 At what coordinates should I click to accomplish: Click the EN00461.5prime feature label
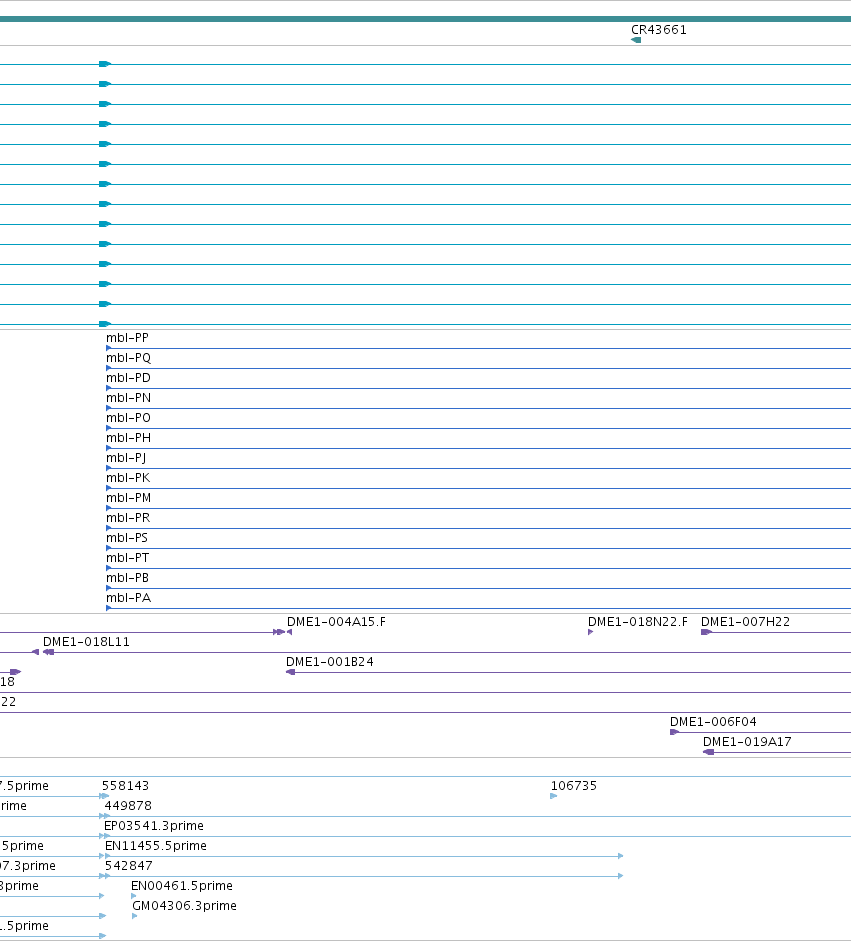182,886
